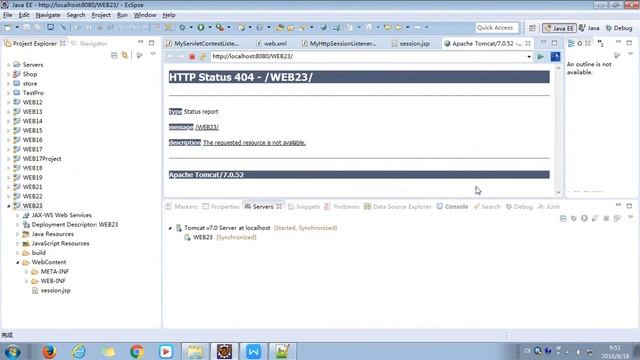Open the New dropdown arrow in toolbar
The image size is (640, 360).
17,27
